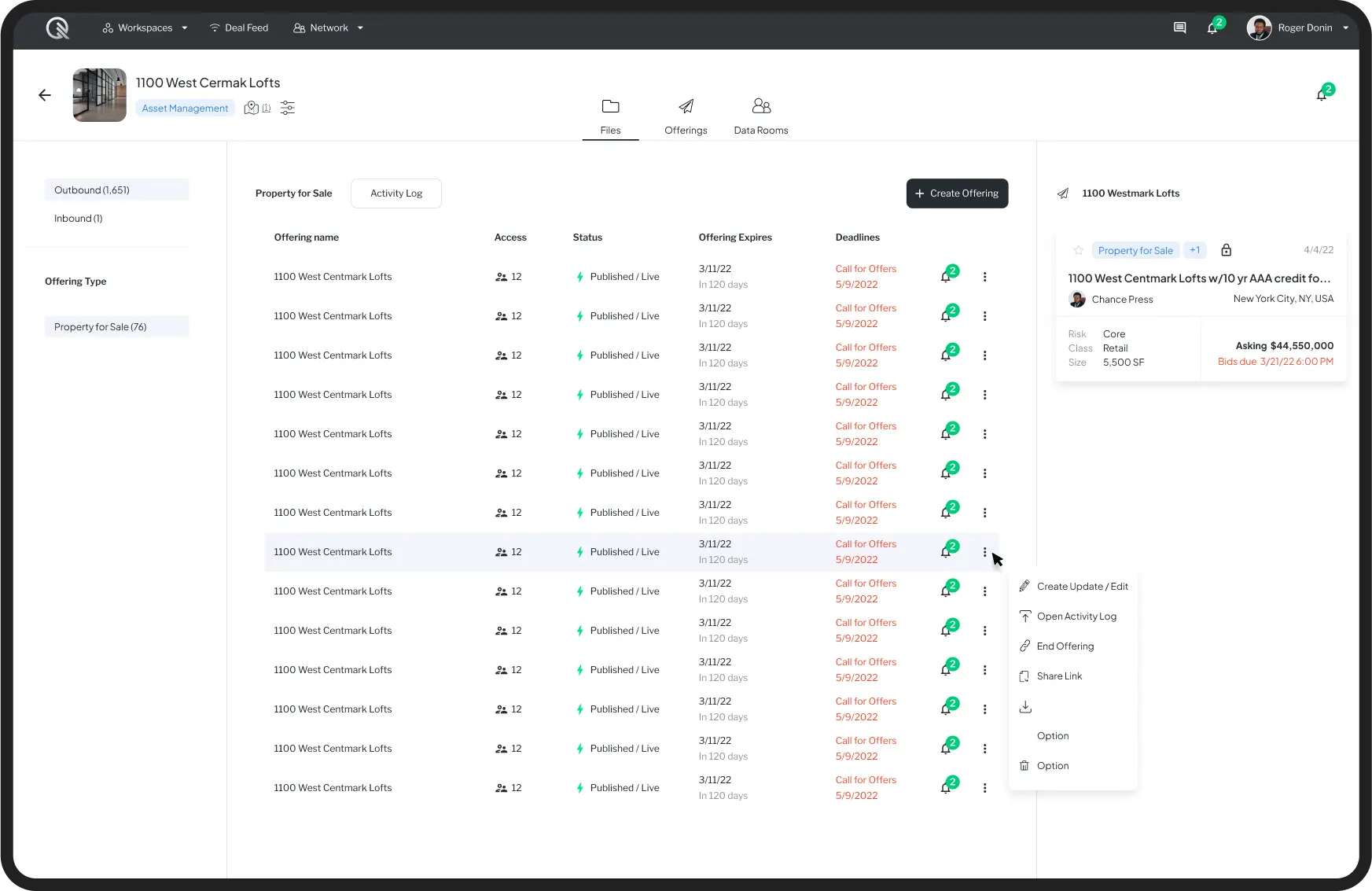Click the 1100 West Cermak Lofts thumbnail
The height and width of the screenshot is (891, 1372).
pyautogui.click(x=100, y=95)
